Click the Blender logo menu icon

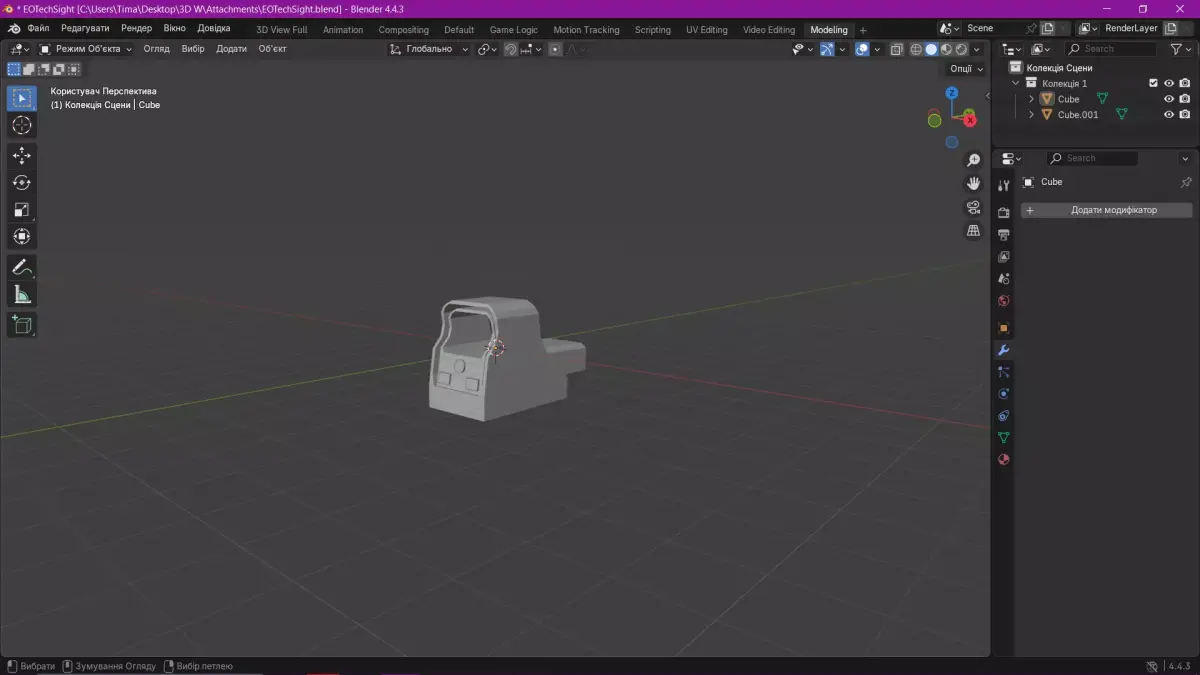coord(15,29)
